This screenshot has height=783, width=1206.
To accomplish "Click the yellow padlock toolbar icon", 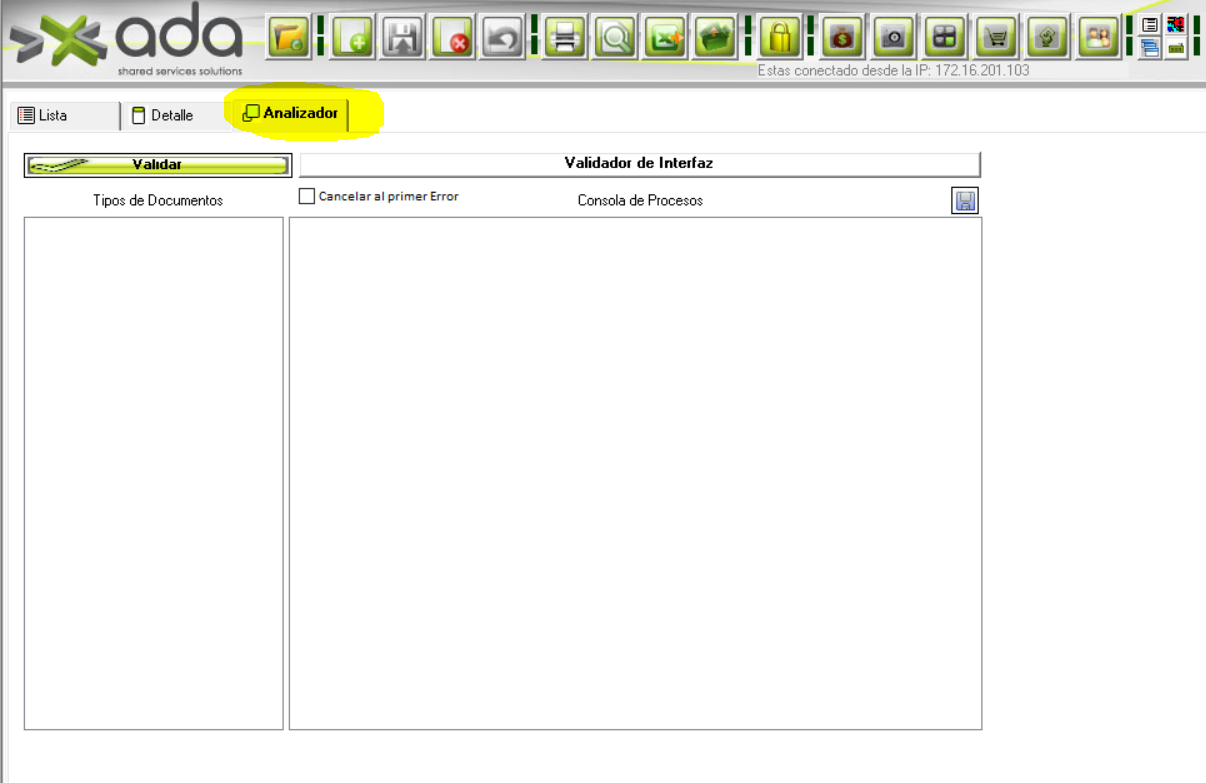I will pyautogui.click(x=781, y=38).
